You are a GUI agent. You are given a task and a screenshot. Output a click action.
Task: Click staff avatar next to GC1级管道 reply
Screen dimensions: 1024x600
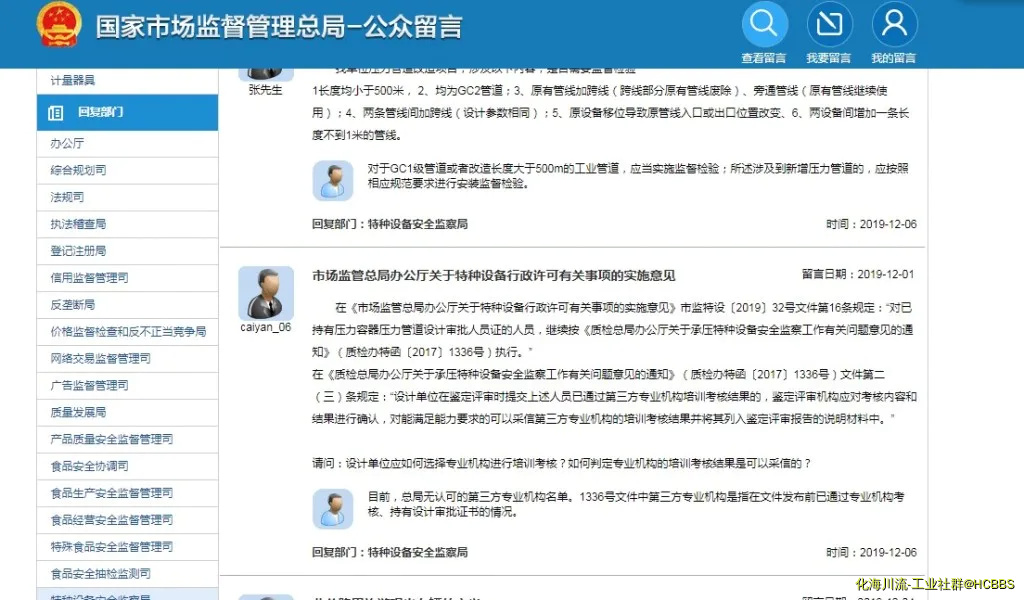[333, 180]
